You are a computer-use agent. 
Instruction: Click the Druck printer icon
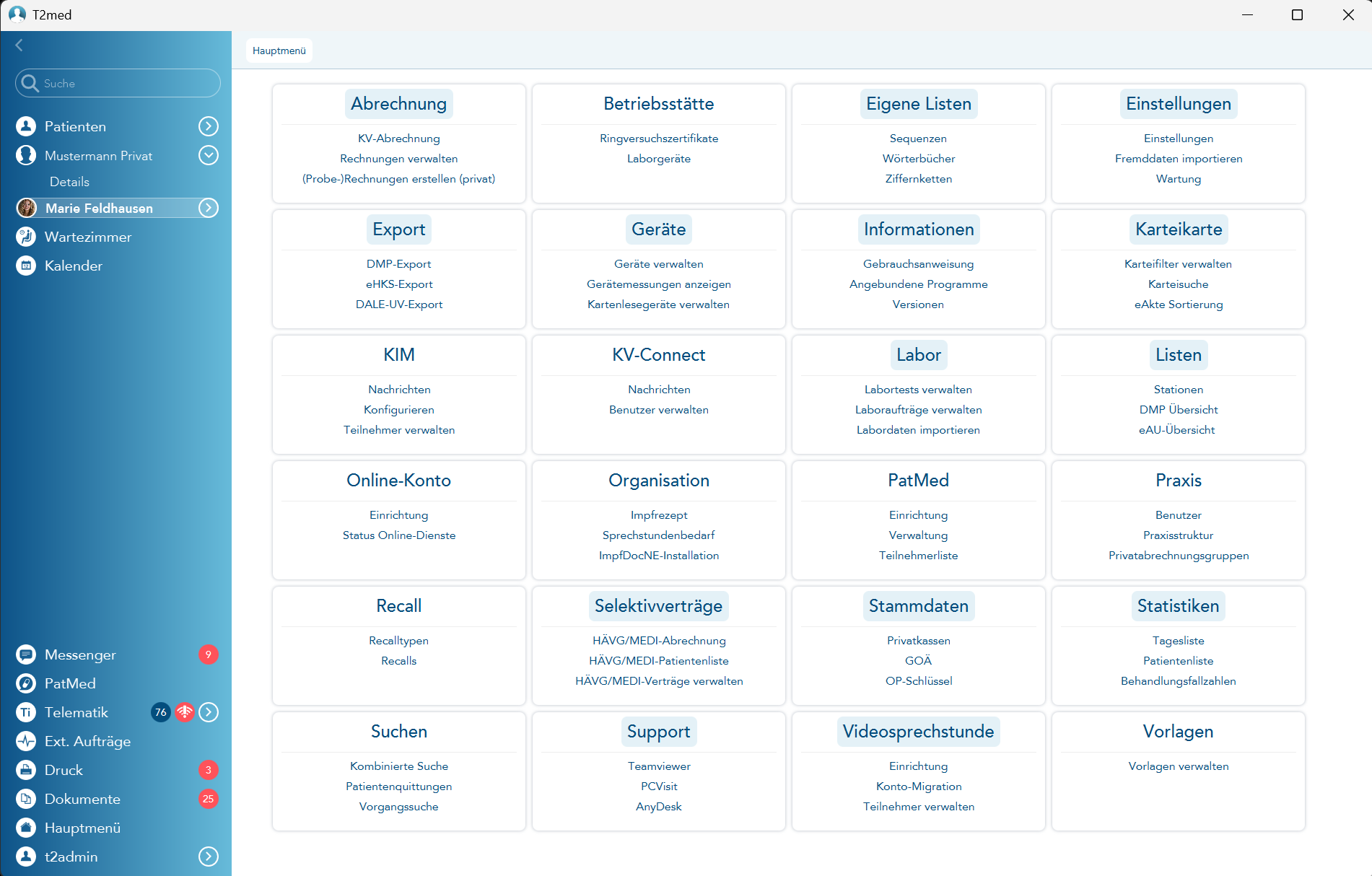(26, 770)
